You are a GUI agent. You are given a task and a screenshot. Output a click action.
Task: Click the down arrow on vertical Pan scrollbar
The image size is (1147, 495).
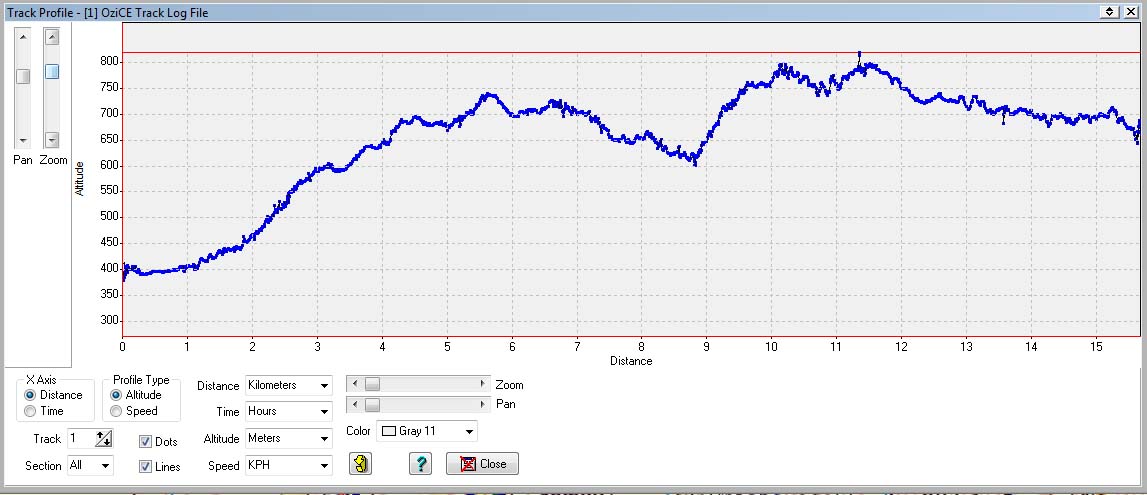[x=22, y=140]
